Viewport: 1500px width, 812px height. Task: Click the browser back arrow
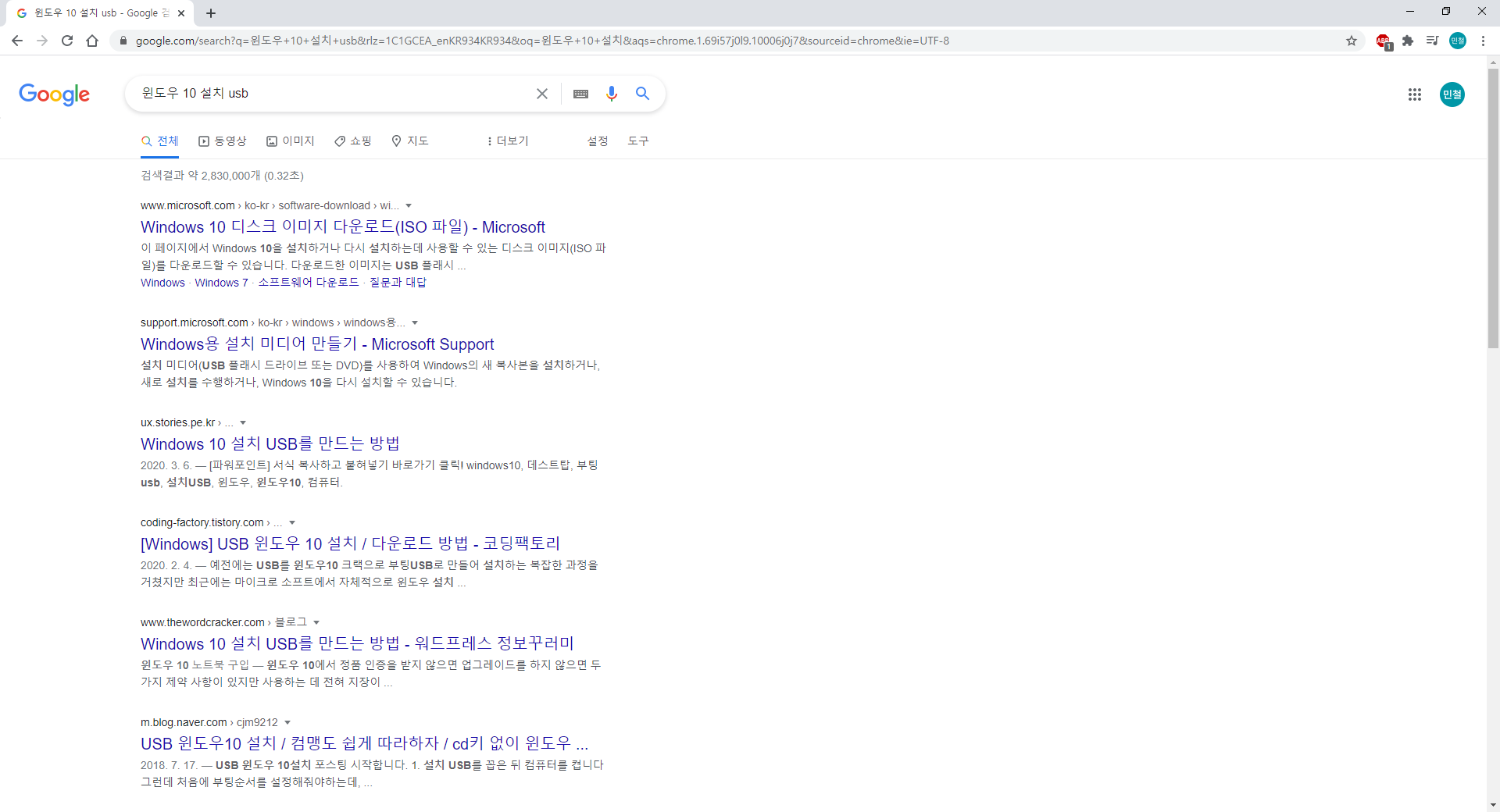pyautogui.click(x=17, y=41)
